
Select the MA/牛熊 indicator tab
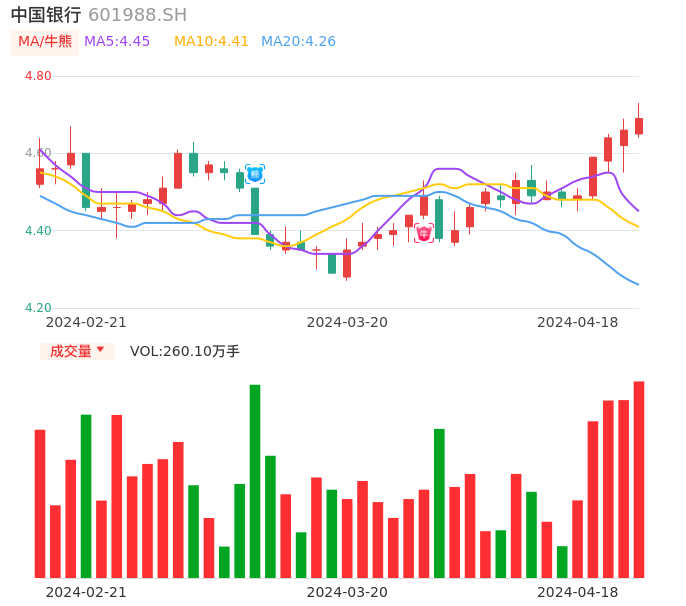pyautogui.click(x=45, y=42)
